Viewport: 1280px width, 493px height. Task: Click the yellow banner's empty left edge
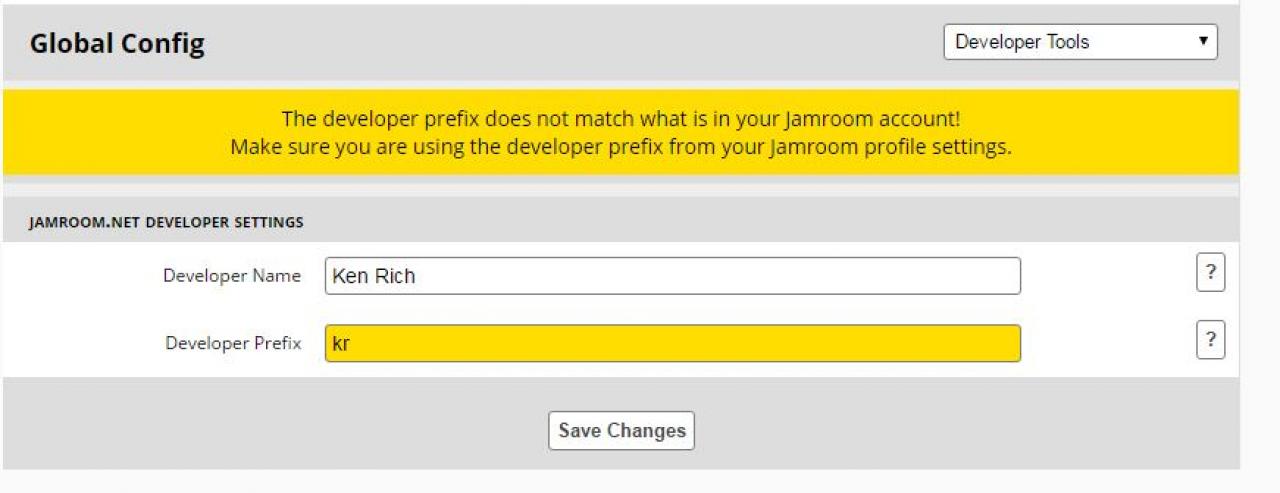pyautogui.click(x=80, y=132)
